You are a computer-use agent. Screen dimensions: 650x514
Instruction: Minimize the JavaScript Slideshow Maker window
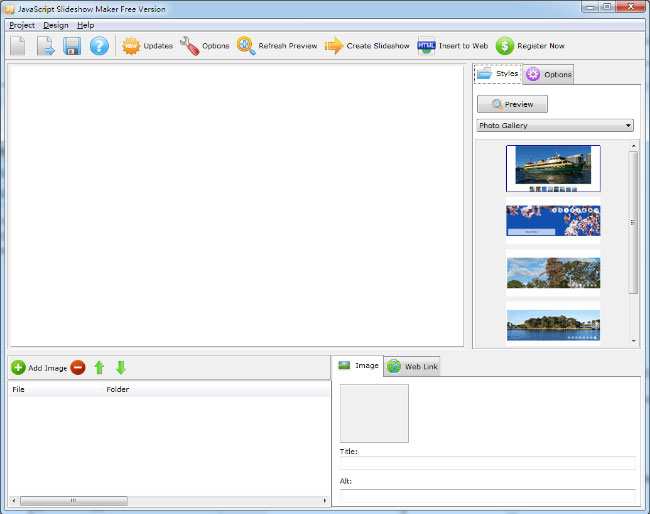click(x=591, y=7)
